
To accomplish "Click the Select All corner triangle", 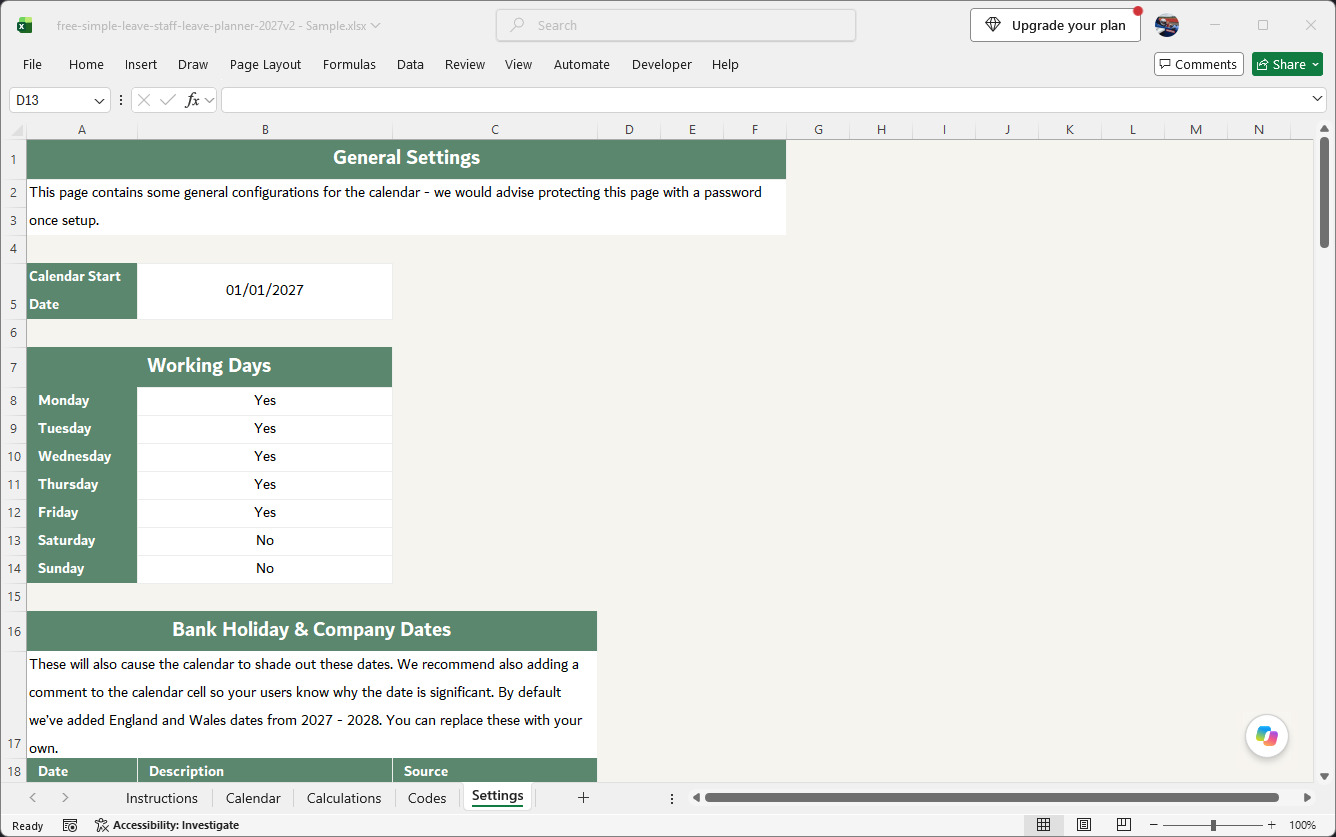I will click(18, 129).
